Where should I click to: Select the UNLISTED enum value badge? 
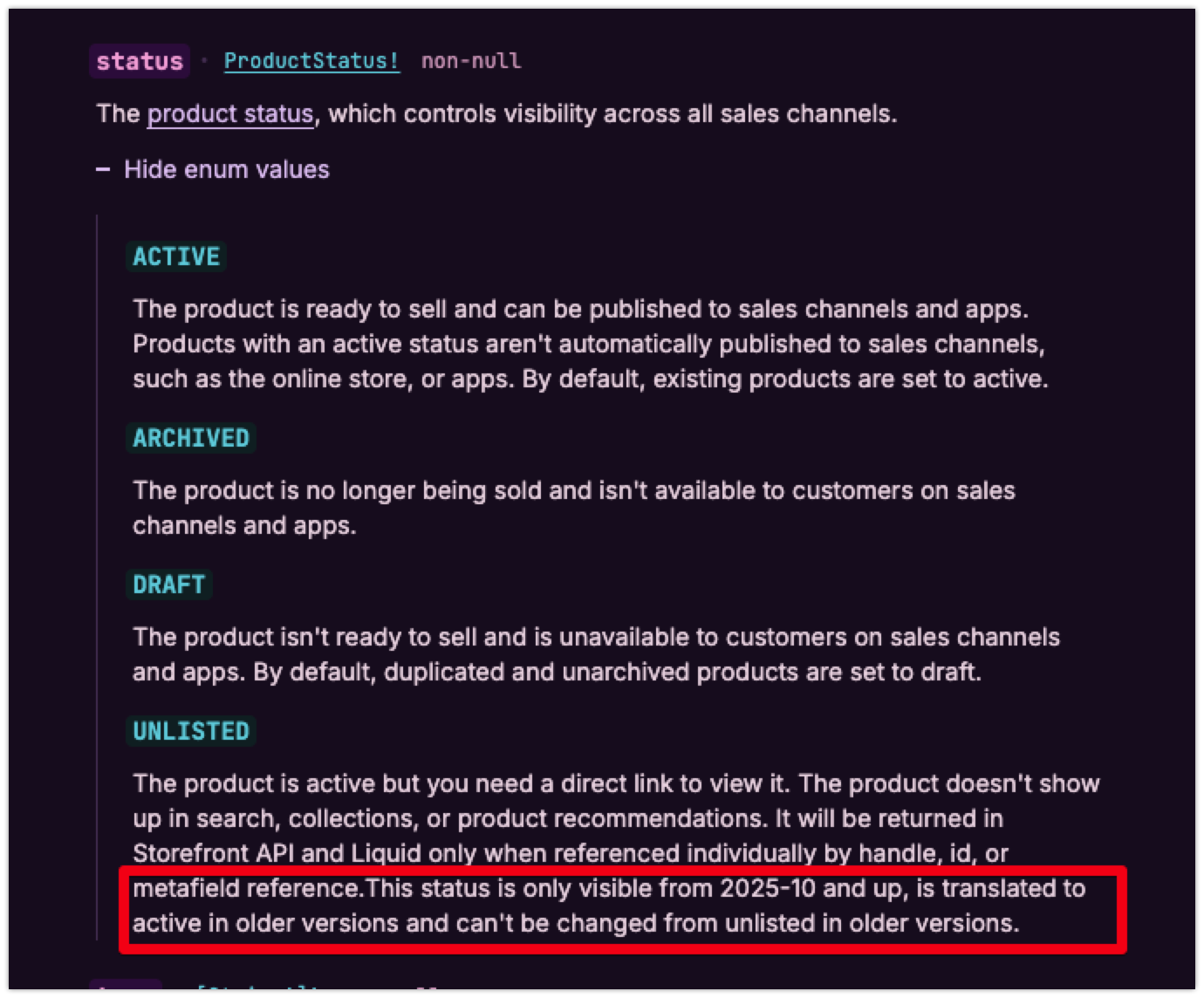pyautogui.click(x=191, y=731)
